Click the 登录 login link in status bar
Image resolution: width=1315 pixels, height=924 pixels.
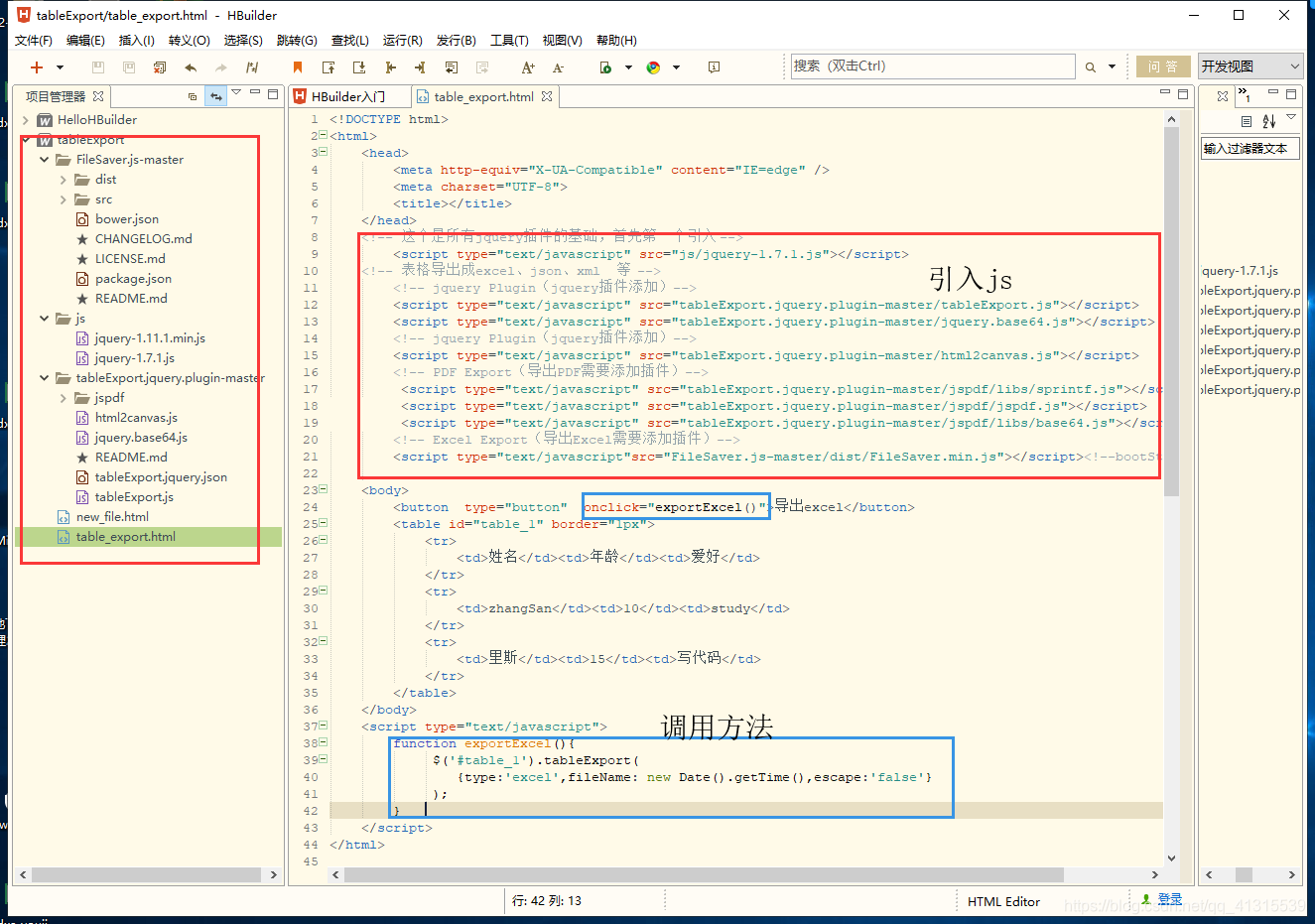1169,899
